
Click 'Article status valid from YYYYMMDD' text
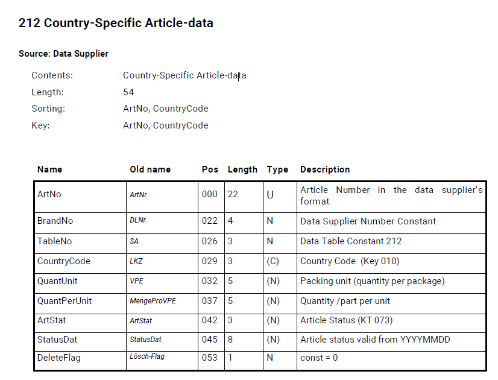click(375, 340)
